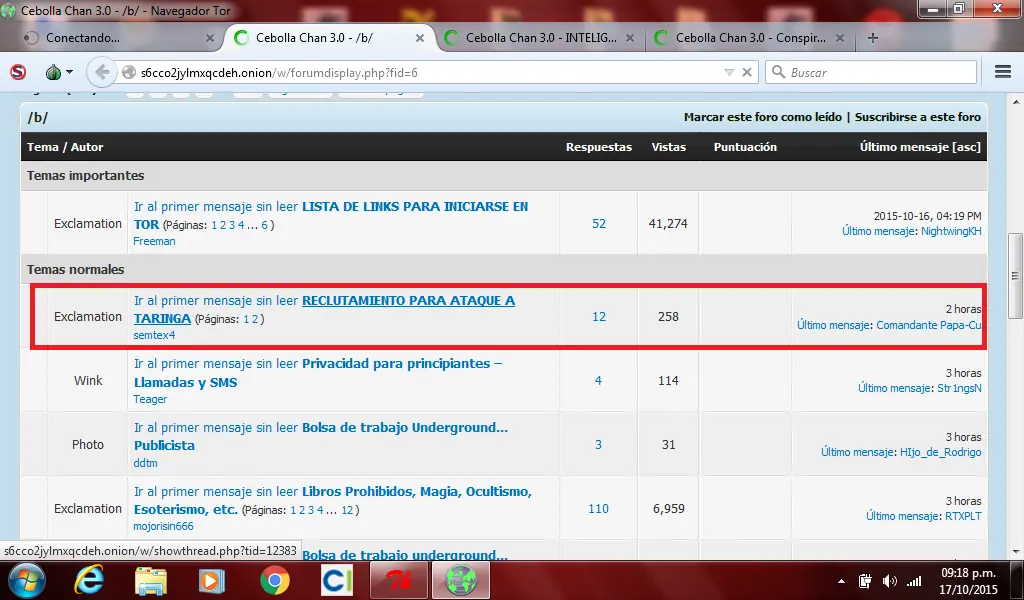Image resolution: width=1024 pixels, height=600 pixels.
Task: Go back with the browser back arrow
Action: [101, 72]
